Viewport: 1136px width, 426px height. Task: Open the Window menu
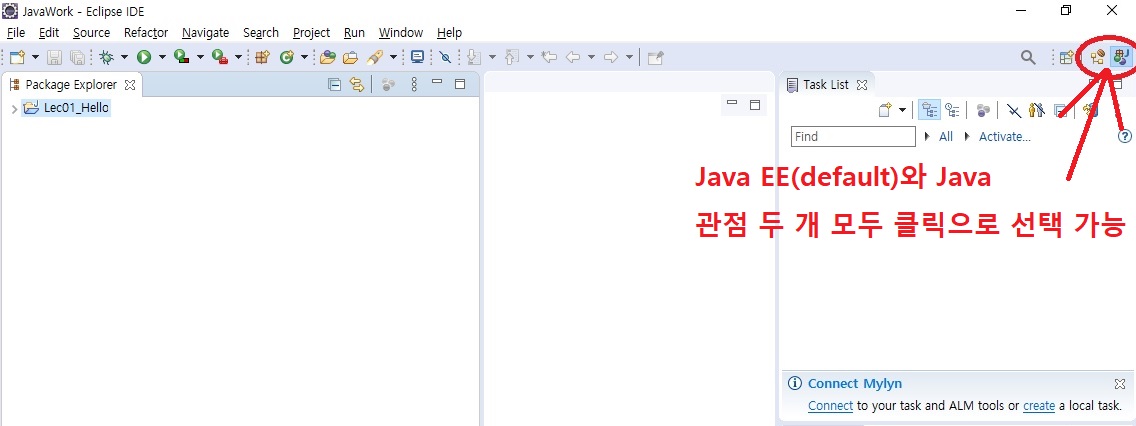point(401,33)
